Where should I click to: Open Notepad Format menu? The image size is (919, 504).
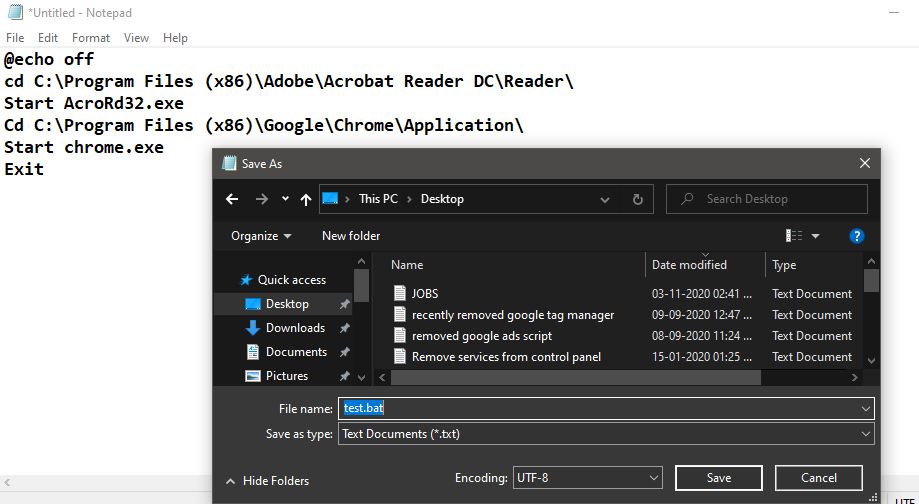(x=91, y=38)
